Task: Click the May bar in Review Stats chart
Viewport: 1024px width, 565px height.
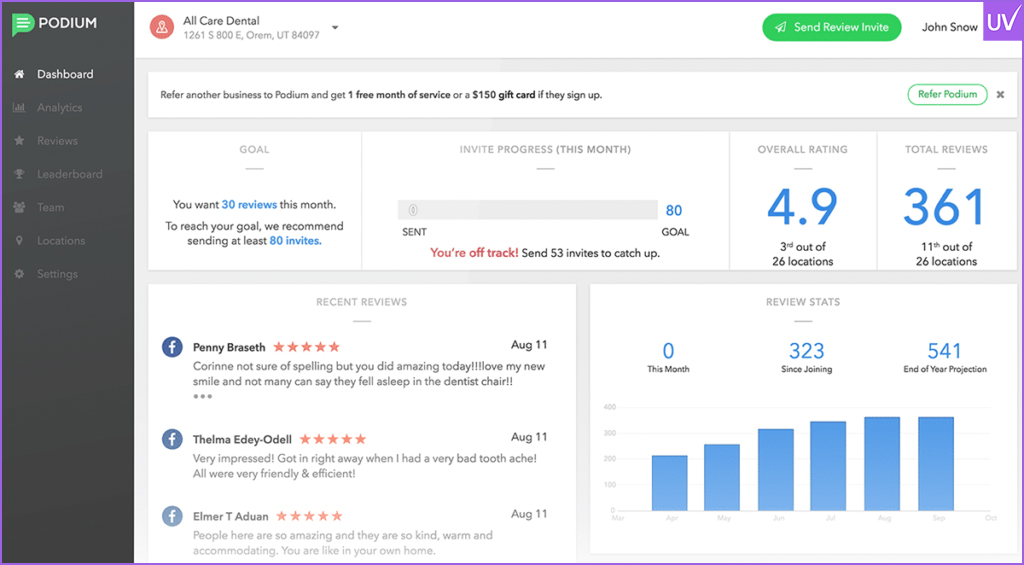Action: coord(722,477)
